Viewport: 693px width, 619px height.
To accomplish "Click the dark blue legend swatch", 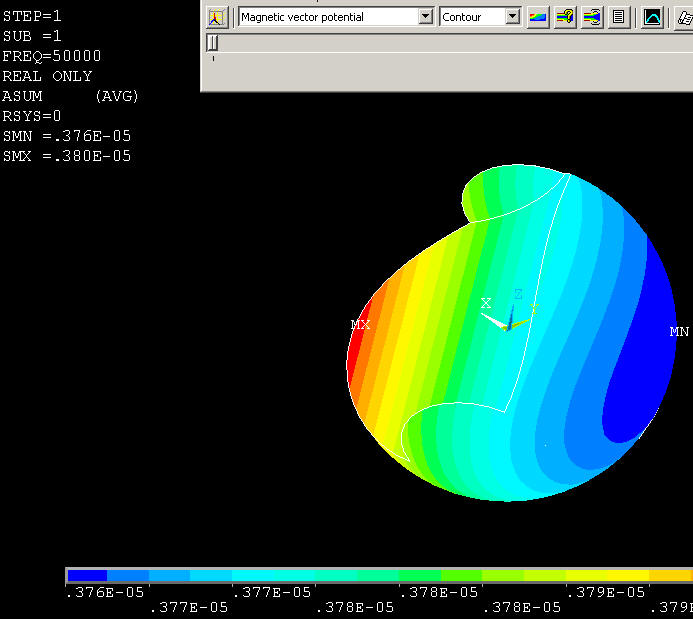I will point(87,576).
